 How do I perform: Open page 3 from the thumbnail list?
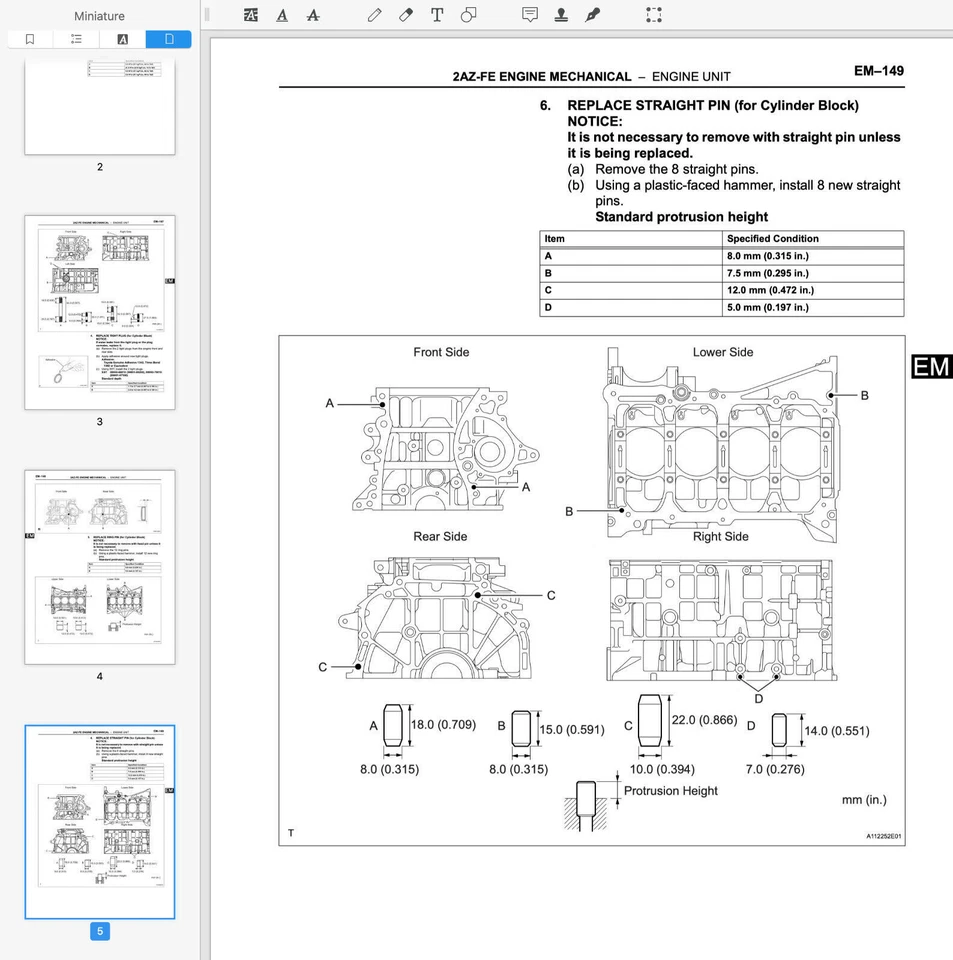point(99,310)
